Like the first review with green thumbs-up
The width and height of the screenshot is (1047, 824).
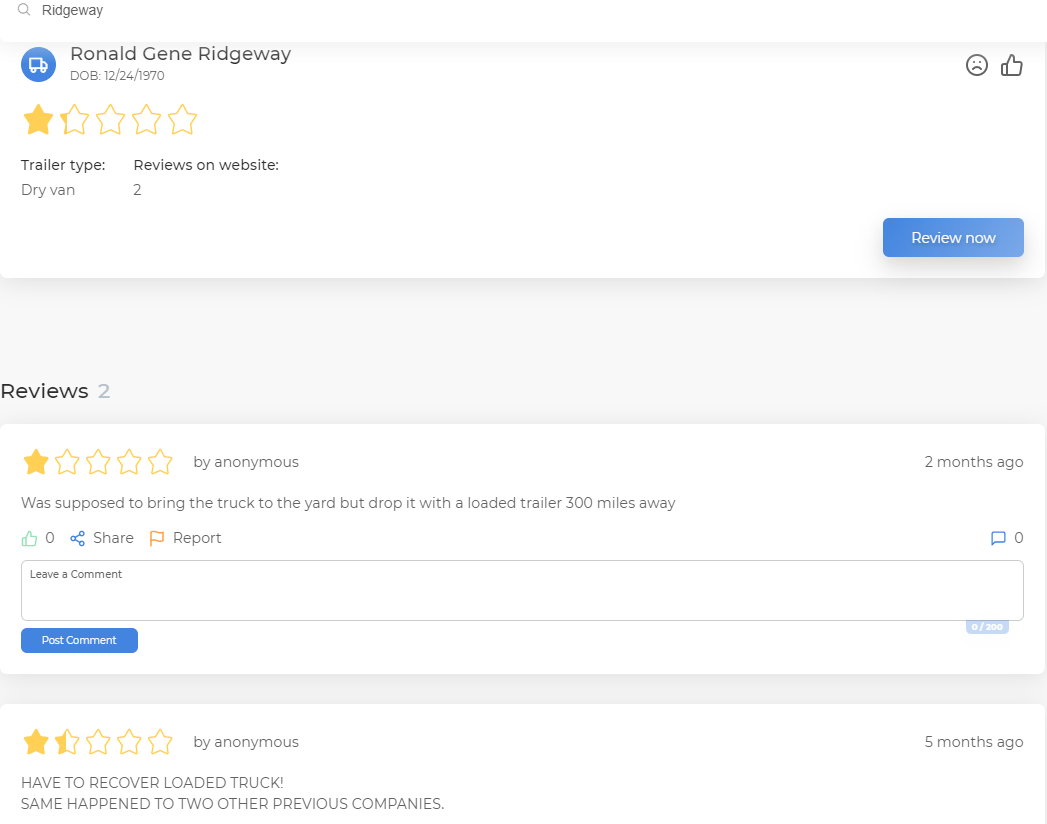(x=29, y=538)
